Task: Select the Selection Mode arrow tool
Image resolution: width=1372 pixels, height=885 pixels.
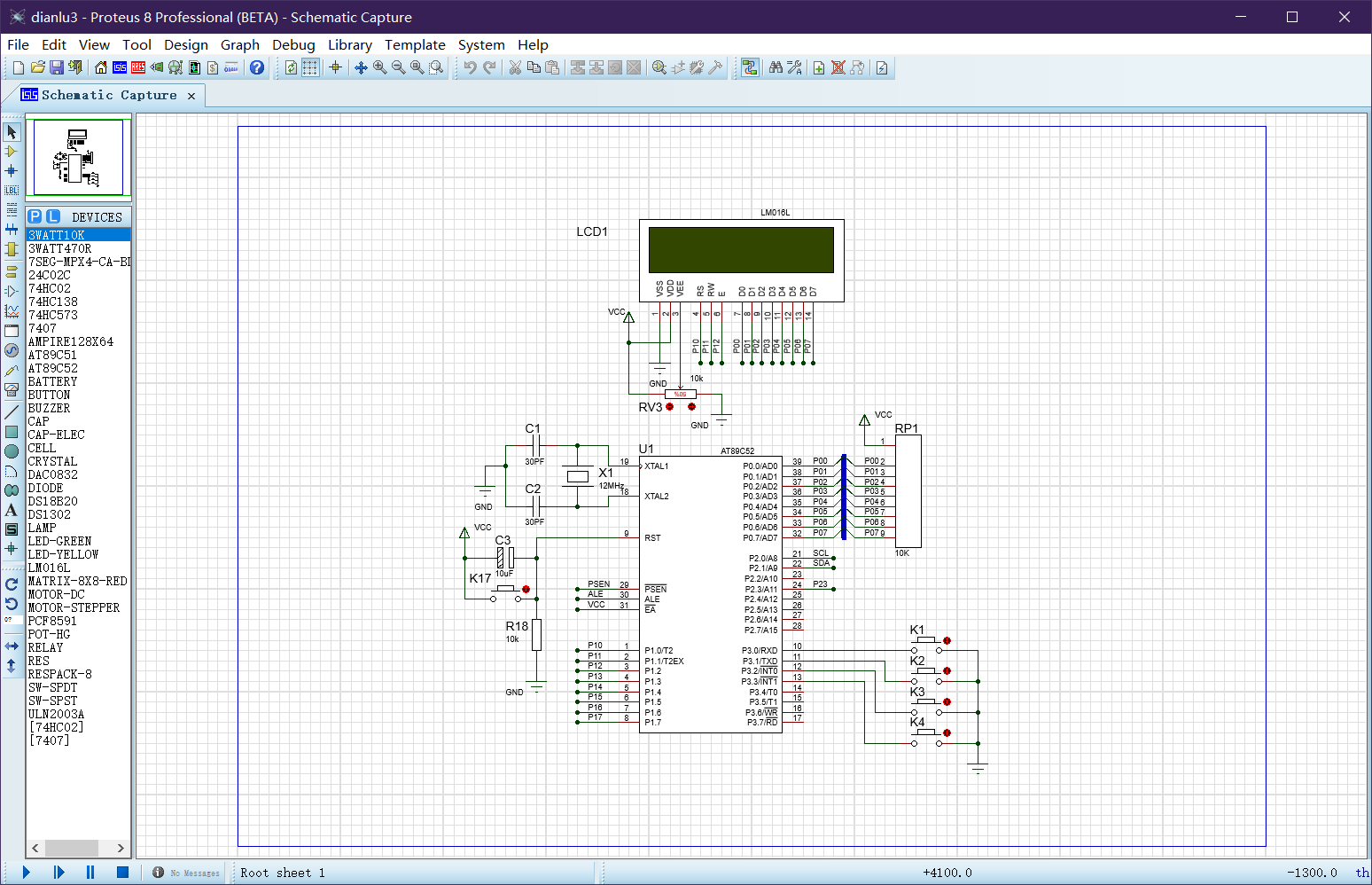Action: click(12, 132)
